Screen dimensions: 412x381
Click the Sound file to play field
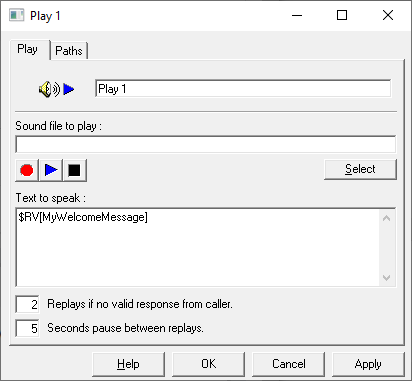(206, 144)
